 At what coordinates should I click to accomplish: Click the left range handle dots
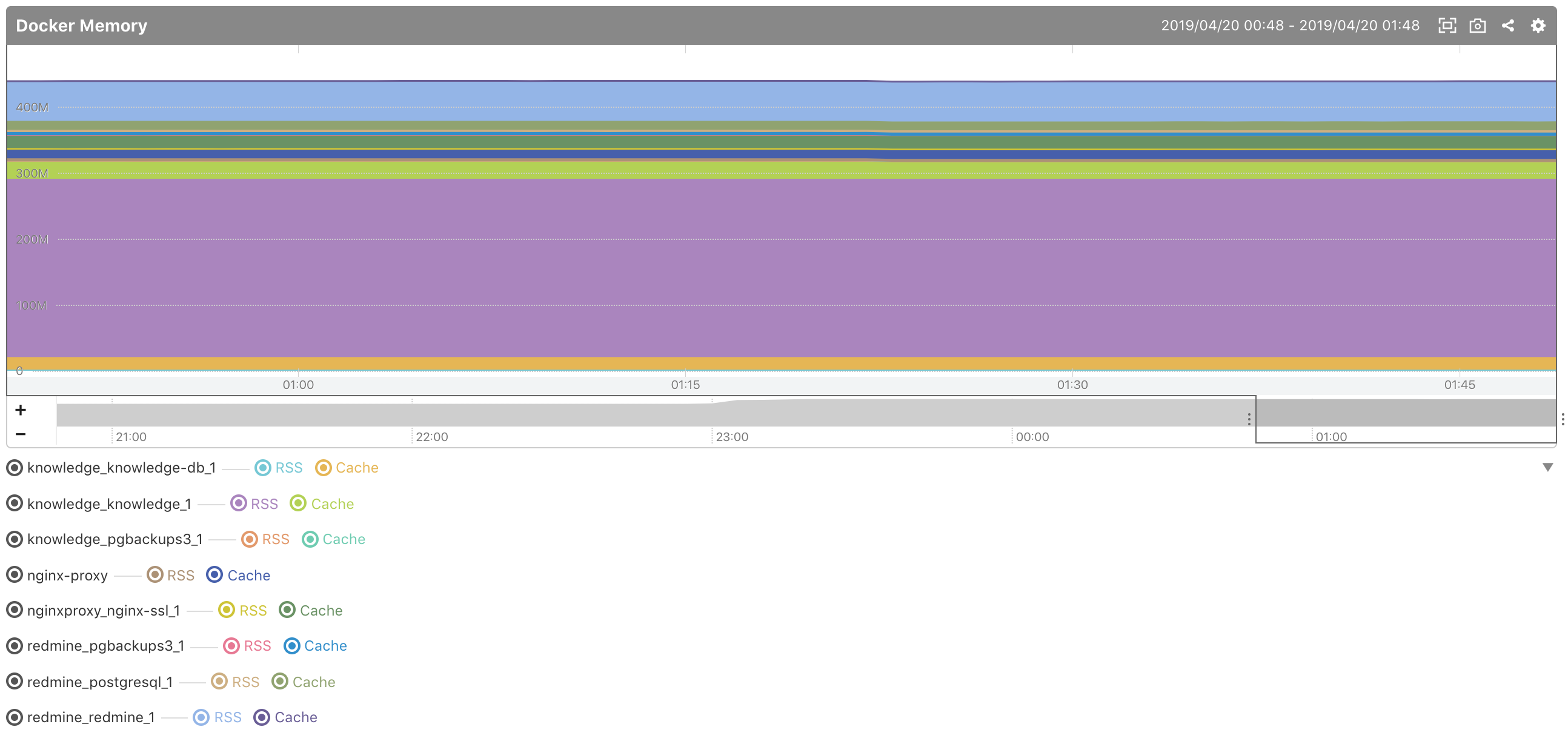click(x=1249, y=419)
